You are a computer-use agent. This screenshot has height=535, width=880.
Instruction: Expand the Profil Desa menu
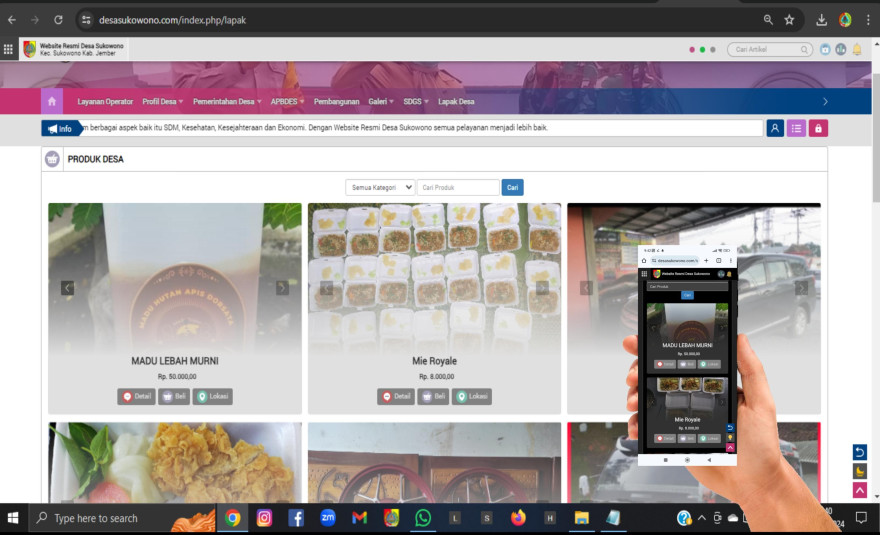click(162, 101)
